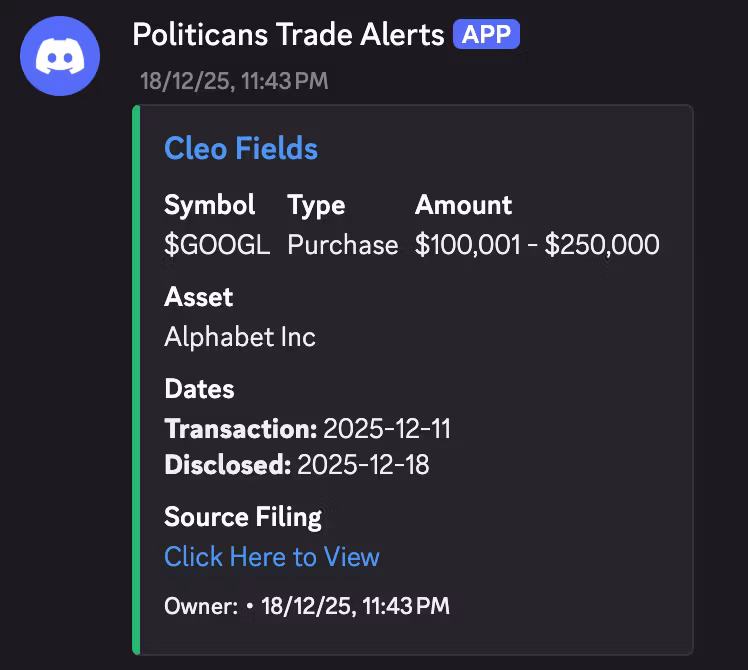Select the Disclosed date 2025-12-18

click(363, 465)
